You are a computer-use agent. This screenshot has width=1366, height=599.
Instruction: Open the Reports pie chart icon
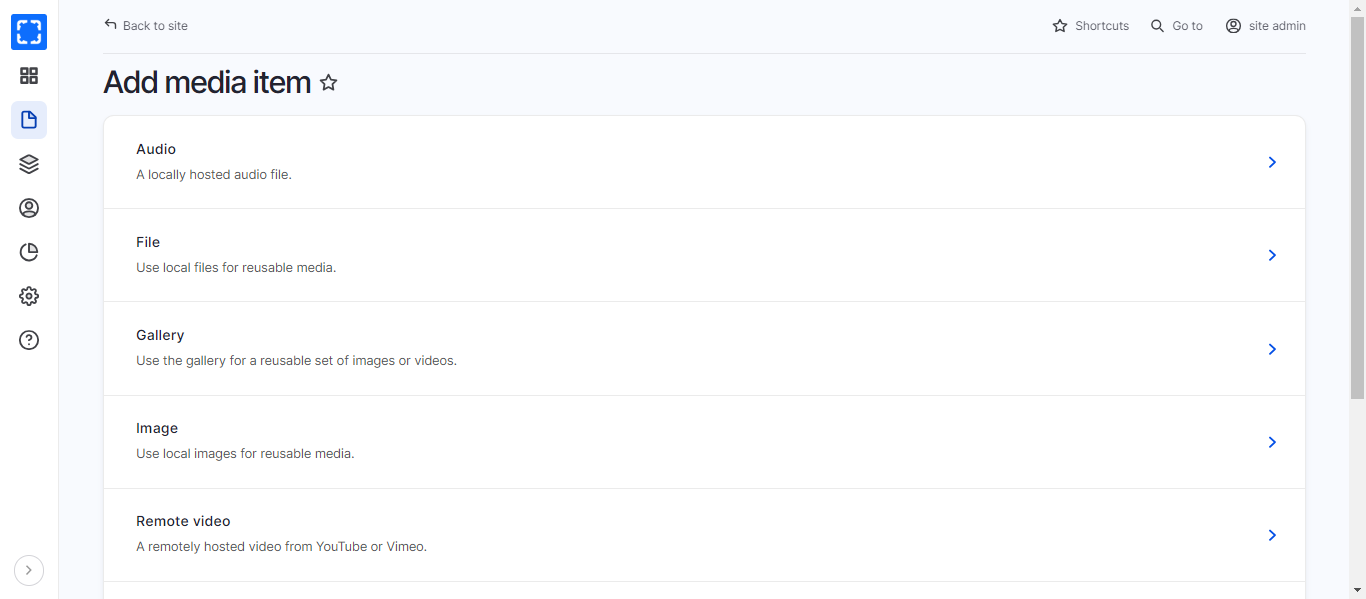pyautogui.click(x=29, y=252)
